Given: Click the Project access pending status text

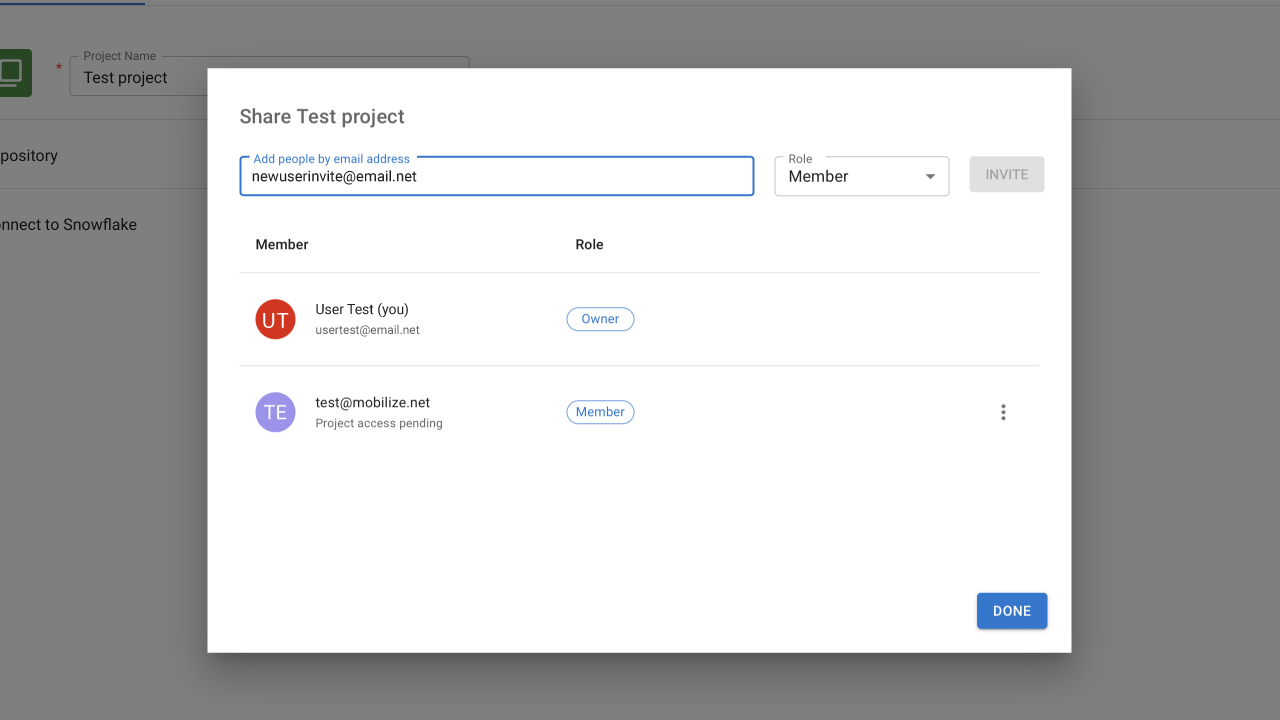Looking at the screenshot, I should pyautogui.click(x=379, y=424).
